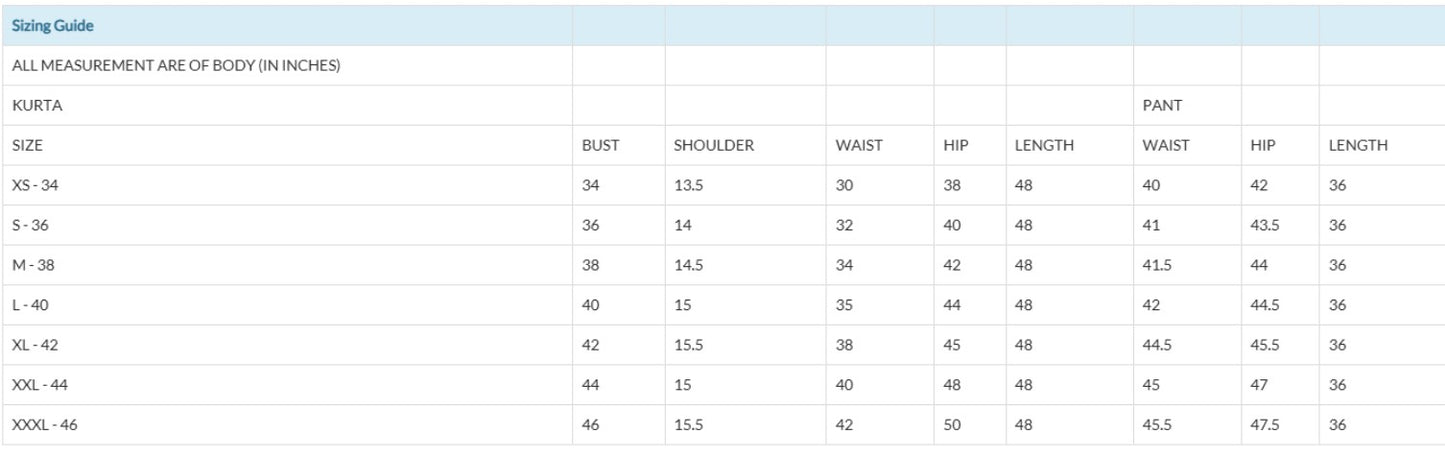The image size is (1445, 458).
Task: Click the XXL - 44 size row label
Action: click(x=40, y=385)
